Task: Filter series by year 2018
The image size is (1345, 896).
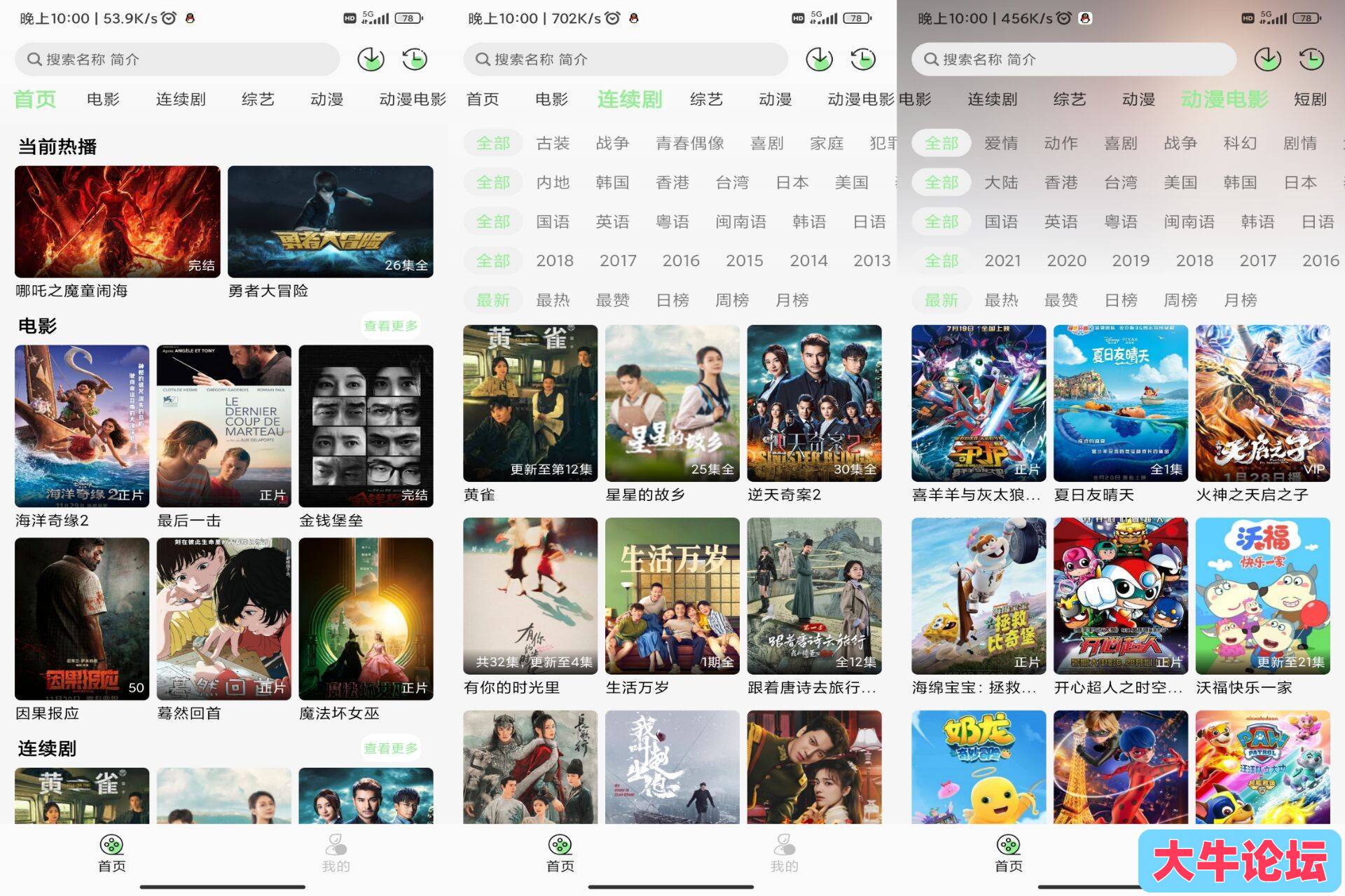Action: coord(555,261)
